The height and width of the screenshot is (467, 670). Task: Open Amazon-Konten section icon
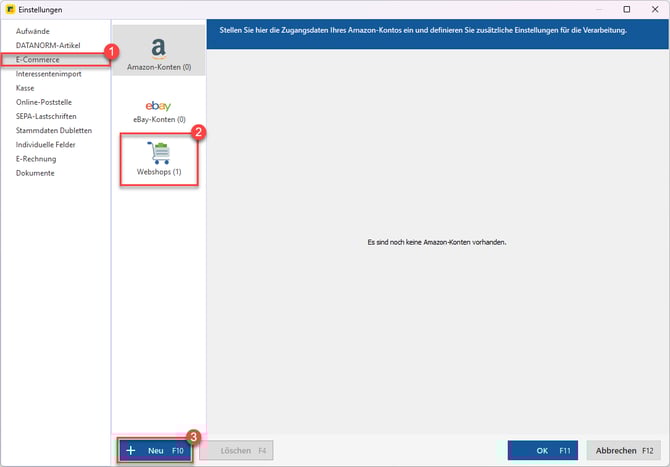tap(158, 48)
